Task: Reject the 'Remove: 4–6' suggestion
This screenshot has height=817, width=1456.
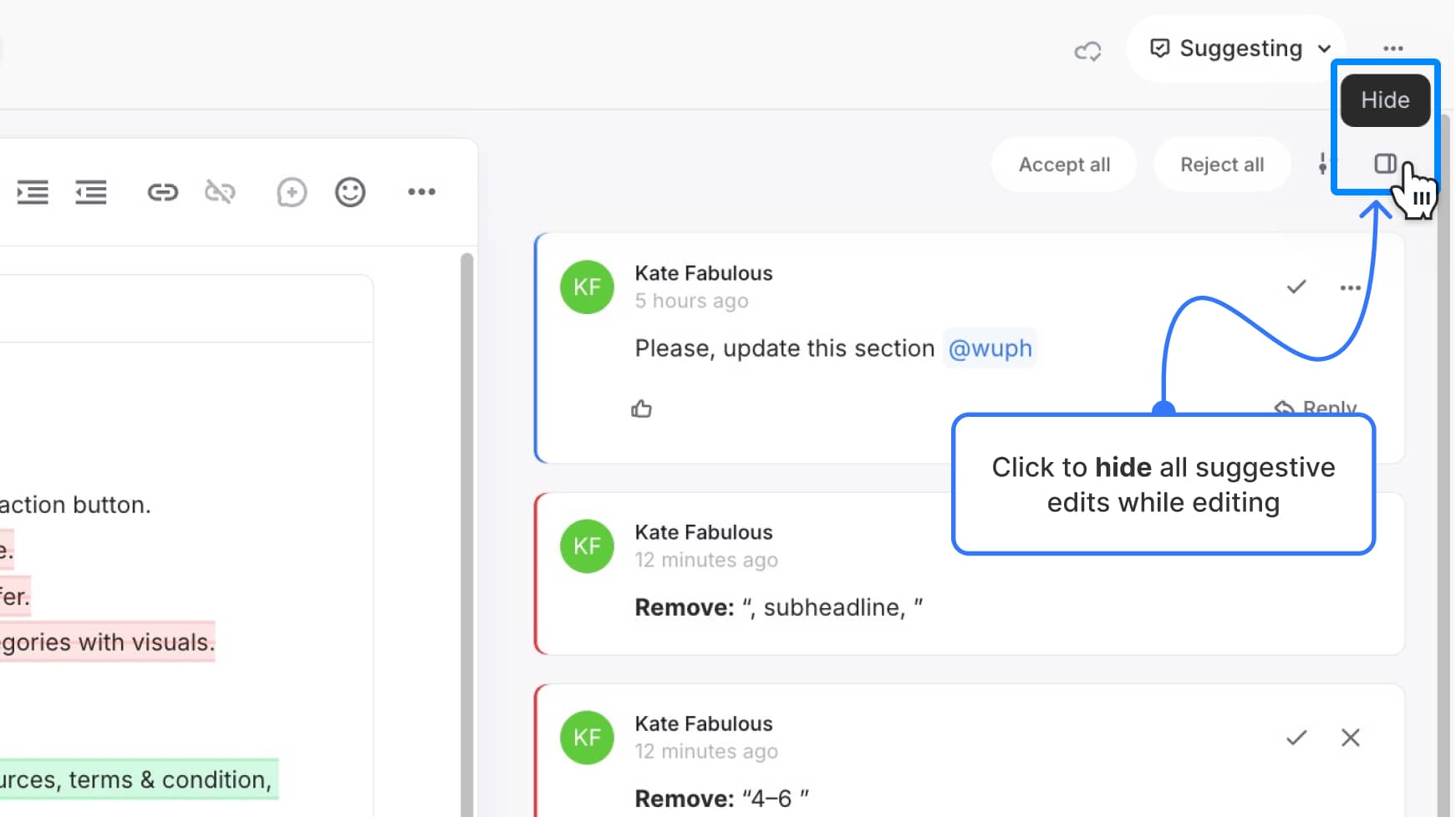Action: (x=1350, y=738)
